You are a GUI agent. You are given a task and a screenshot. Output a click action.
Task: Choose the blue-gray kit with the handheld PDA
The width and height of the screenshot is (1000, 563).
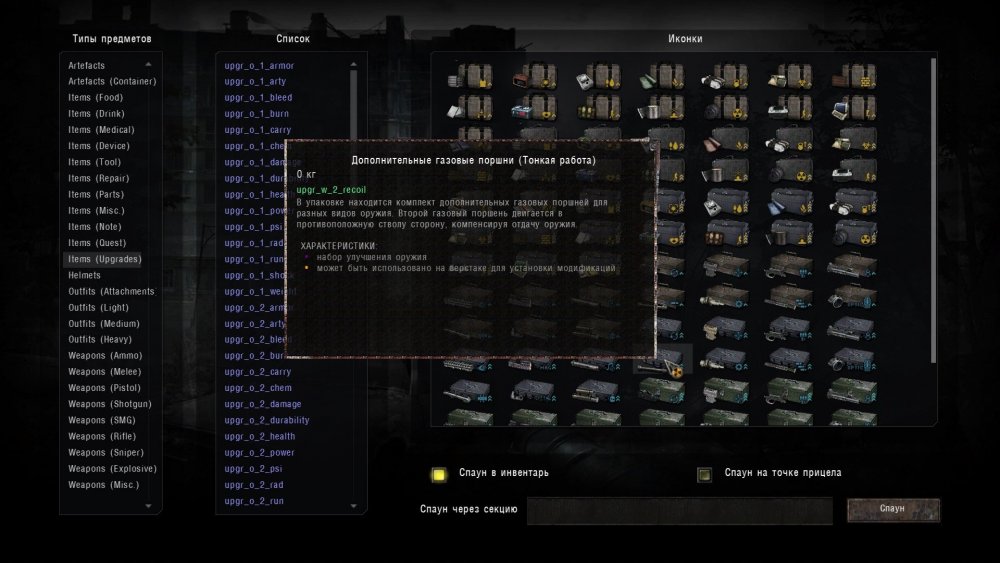(x=726, y=204)
